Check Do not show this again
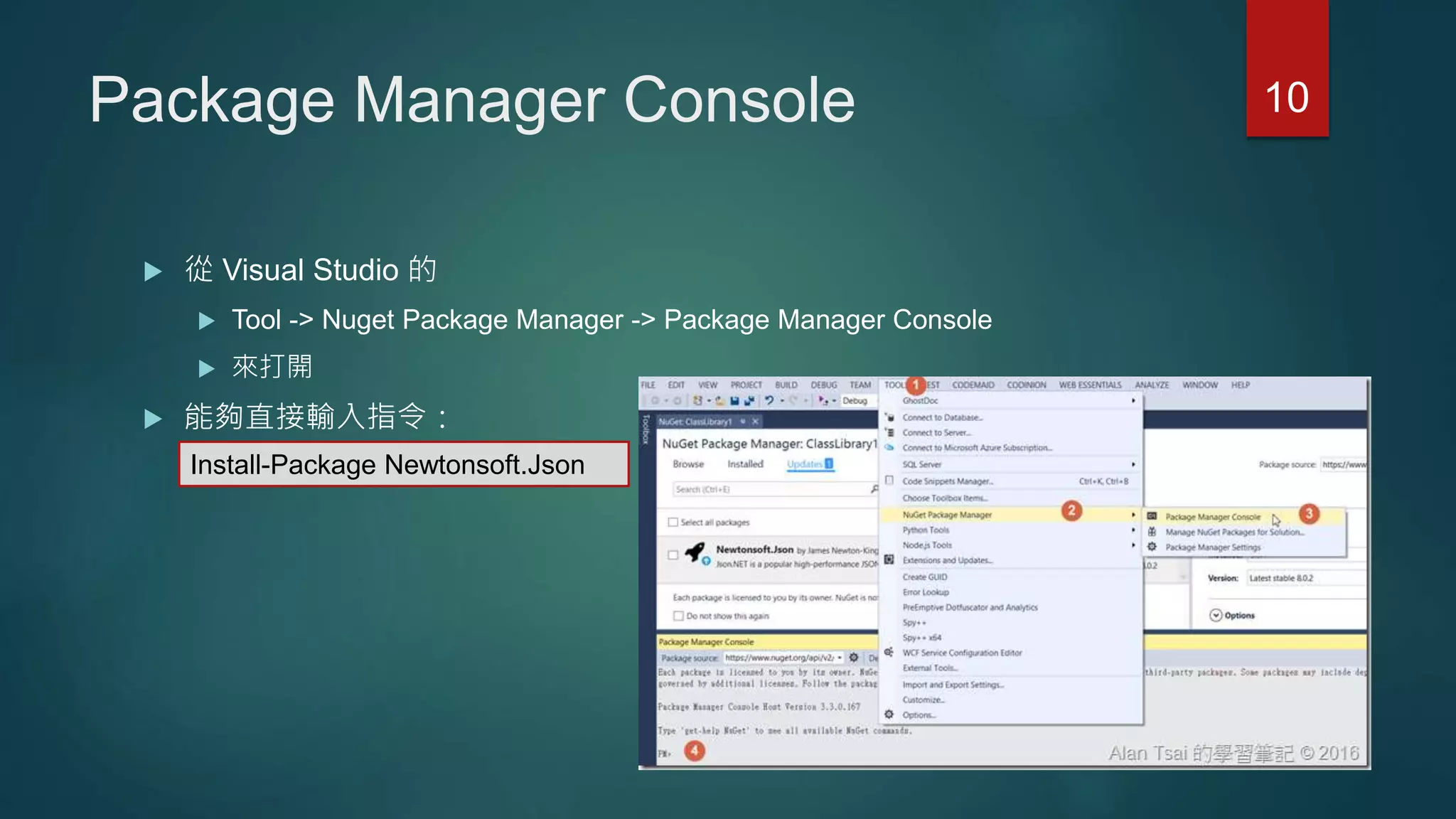 (678, 616)
